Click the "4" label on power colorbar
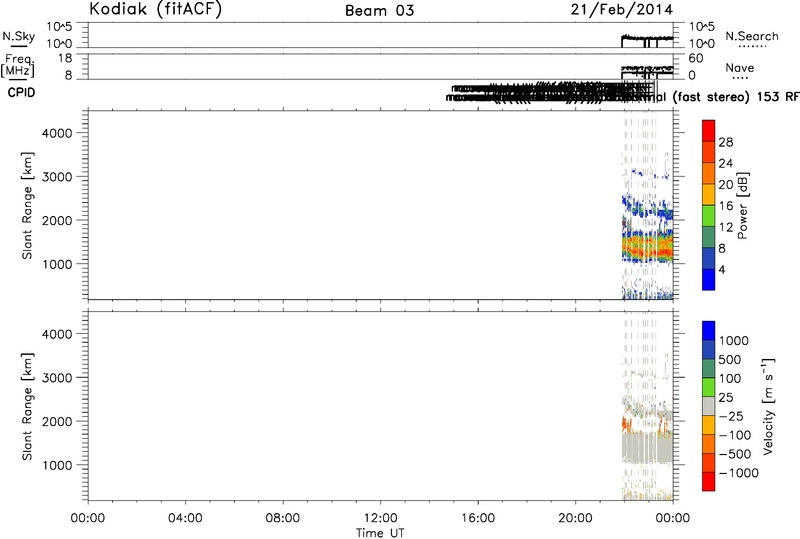 point(722,270)
